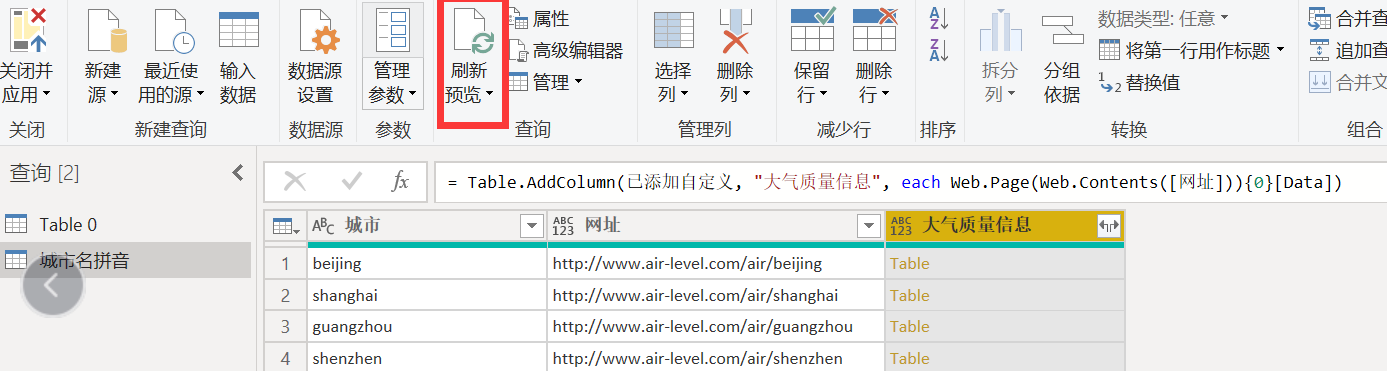Image resolution: width=1387 pixels, height=371 pixels.
Task: Click the 替换值 (Replace Values) button
Action: click(x=1139, y=82)
